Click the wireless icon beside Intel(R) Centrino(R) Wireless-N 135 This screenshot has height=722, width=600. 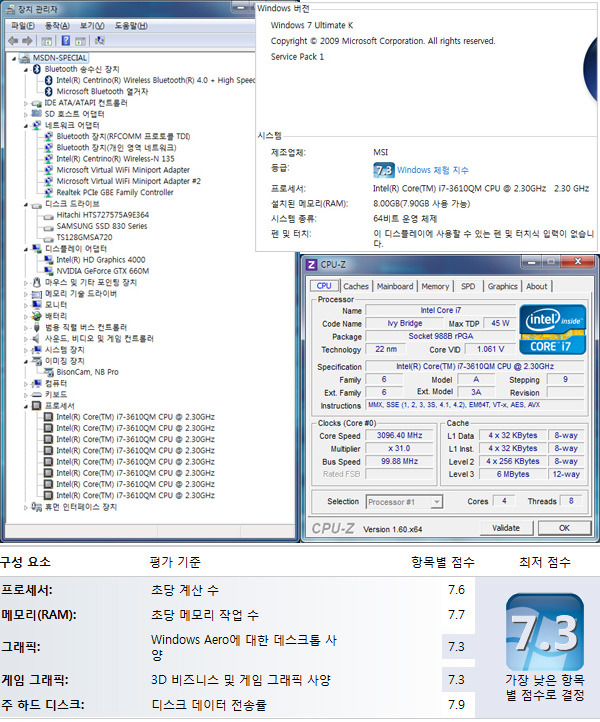coord(48,159)
